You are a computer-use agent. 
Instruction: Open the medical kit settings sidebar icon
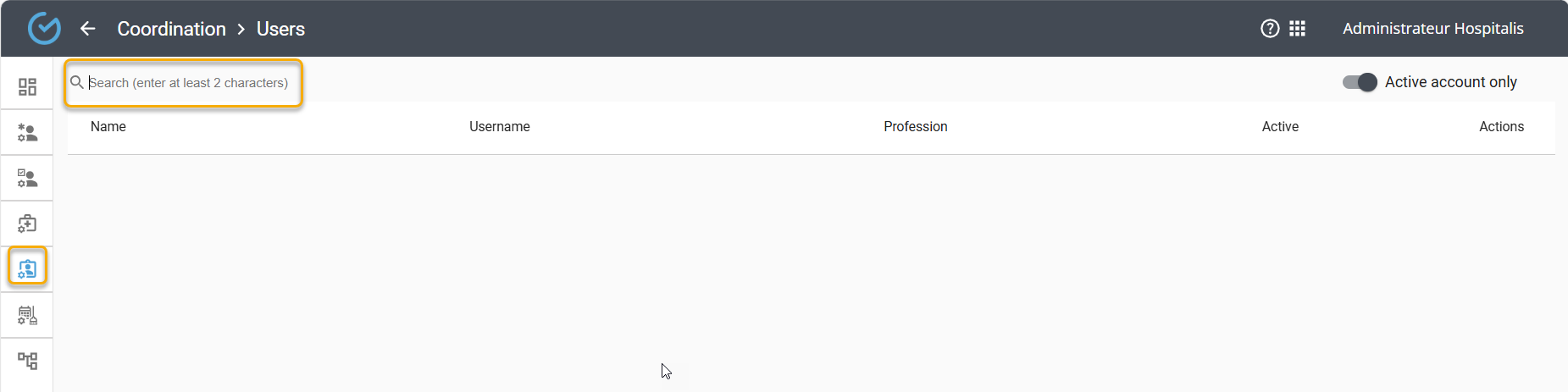27,224
